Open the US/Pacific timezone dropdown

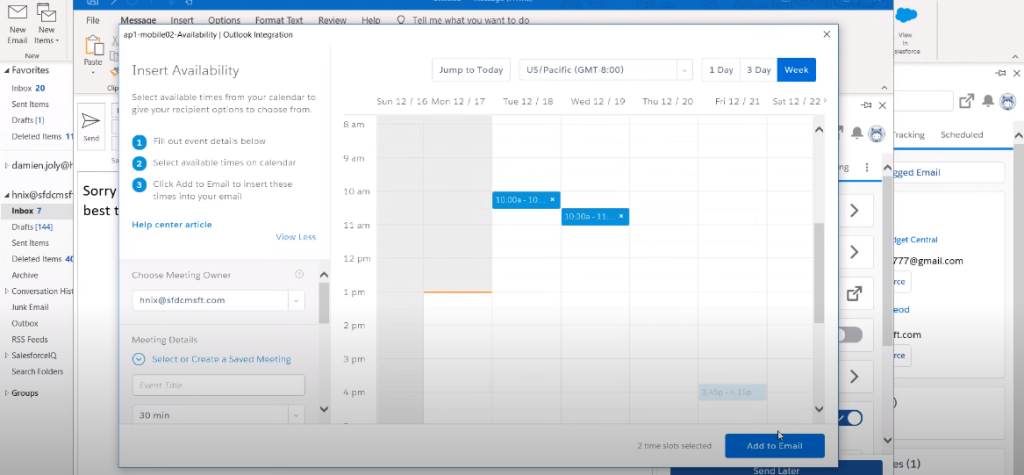pos(684,70)
